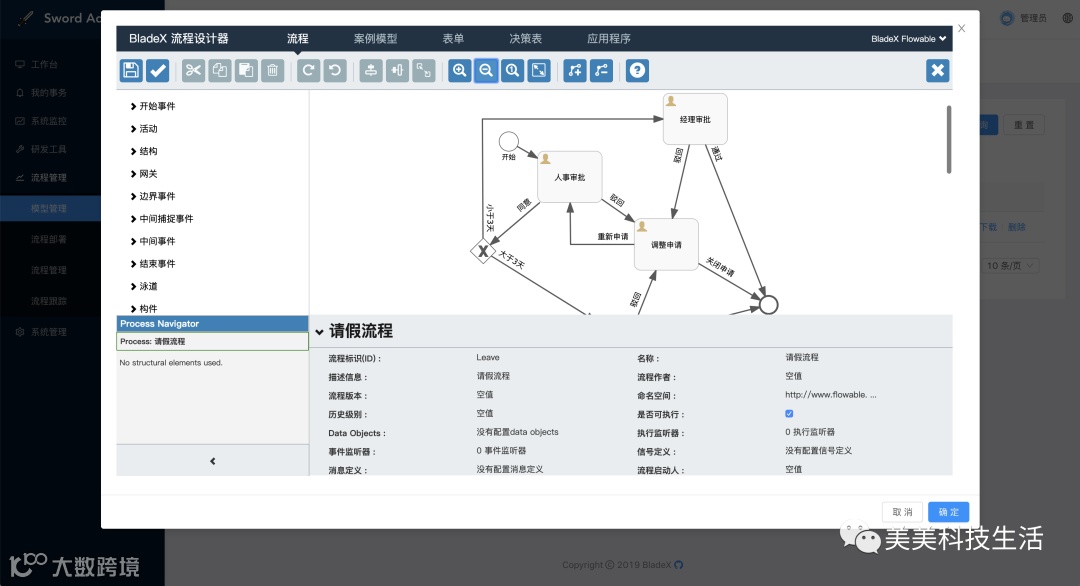Click the validate model checkmark icon
The width and height of the screenshot is (1080, 586).
[x=158, y=70]
